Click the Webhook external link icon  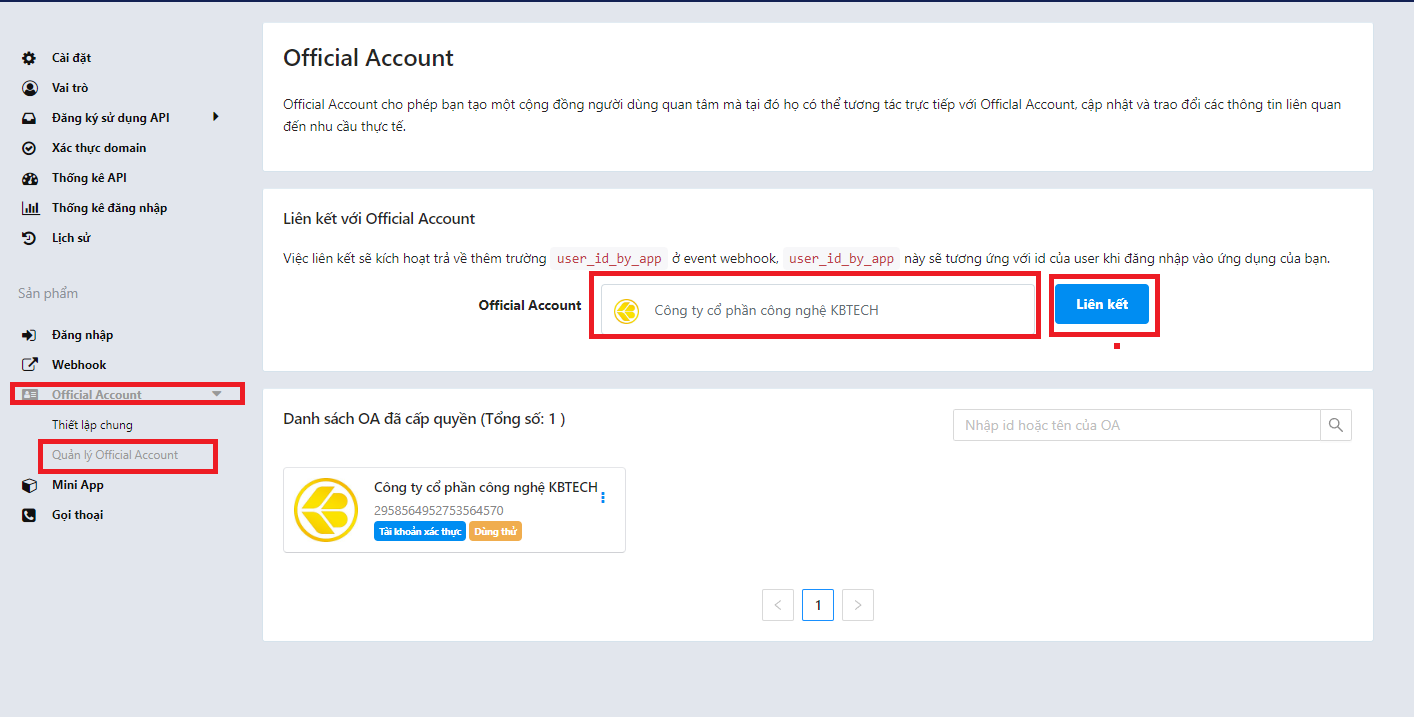coord(29,365)
